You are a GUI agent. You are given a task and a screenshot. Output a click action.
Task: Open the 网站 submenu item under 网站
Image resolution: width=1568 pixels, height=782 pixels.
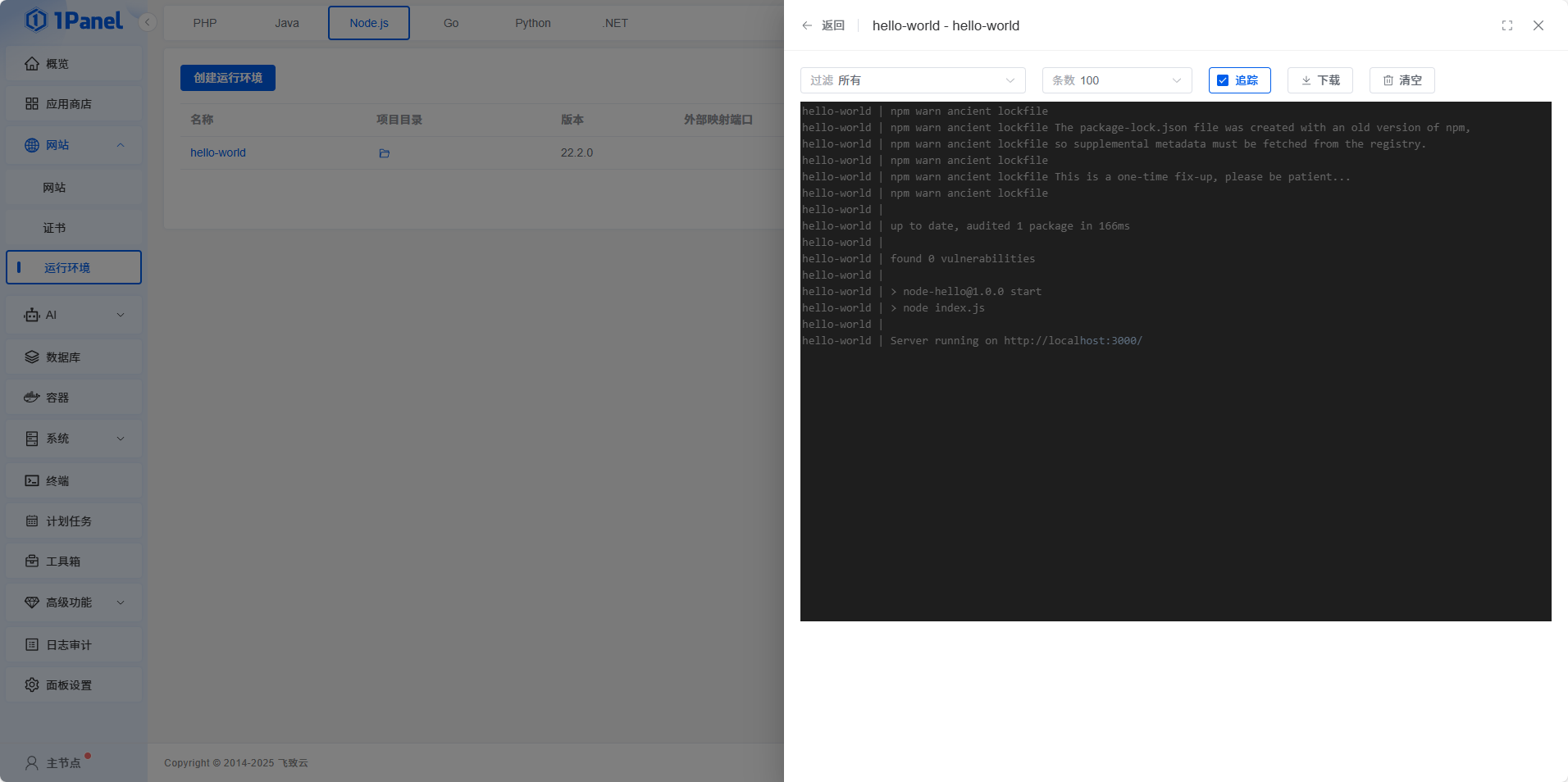74,188
